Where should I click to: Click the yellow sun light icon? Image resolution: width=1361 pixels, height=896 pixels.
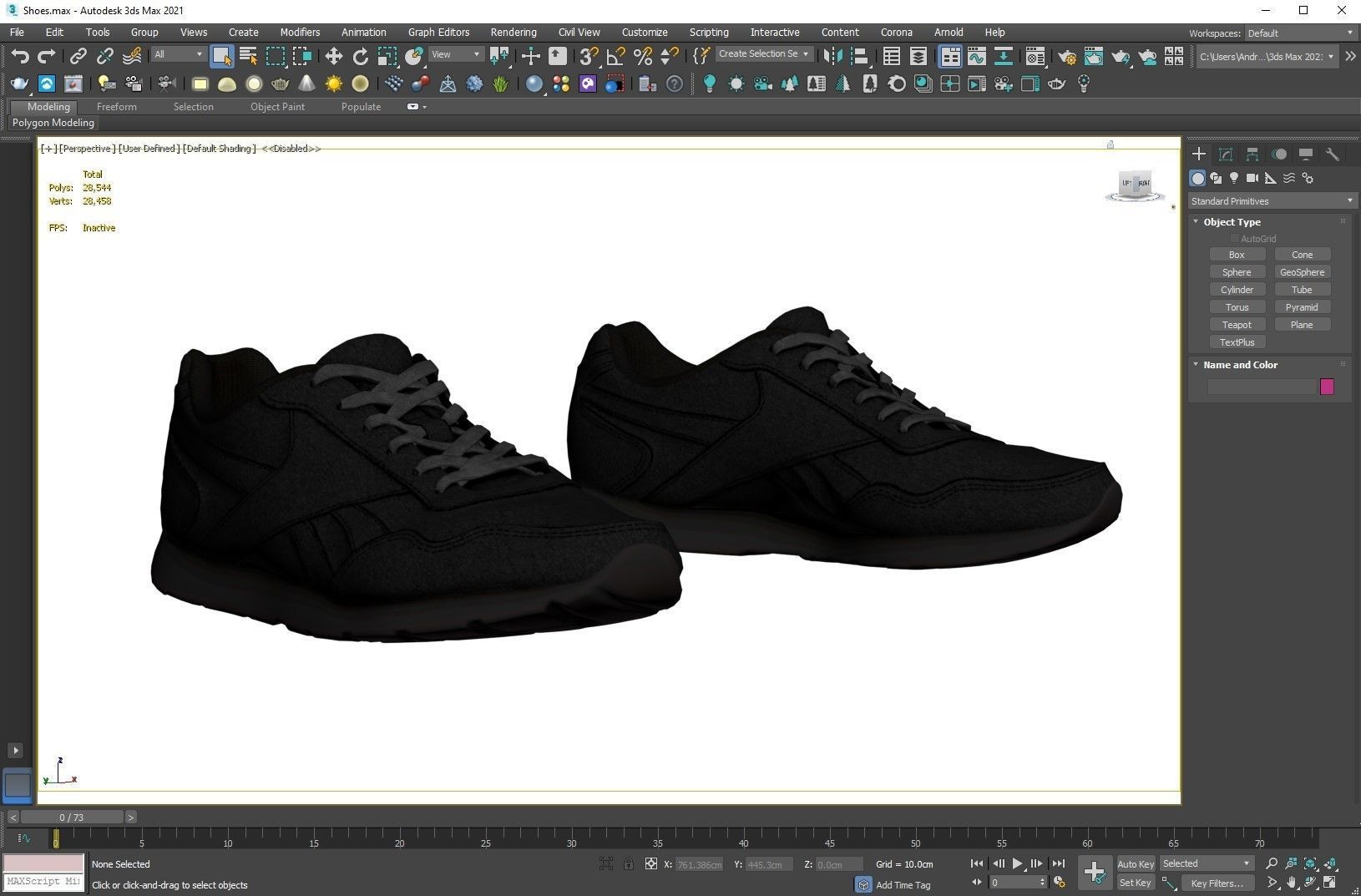(333, 84)
